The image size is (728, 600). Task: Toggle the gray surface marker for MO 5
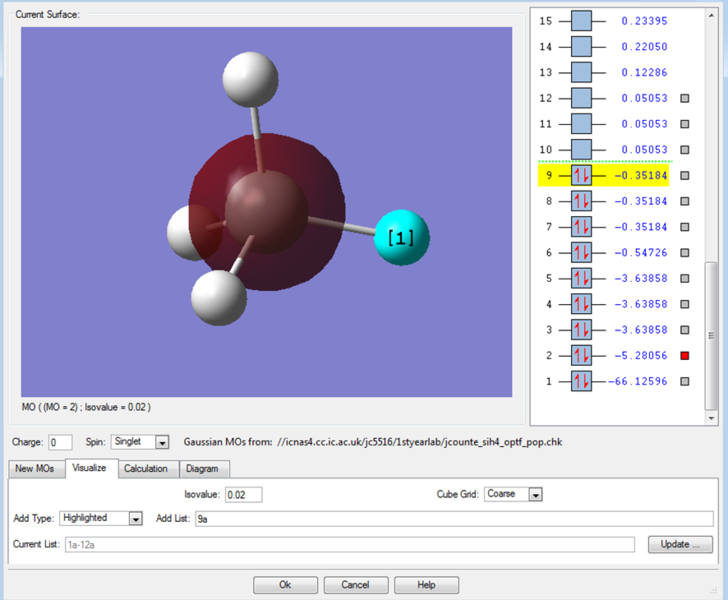point(685,279)
